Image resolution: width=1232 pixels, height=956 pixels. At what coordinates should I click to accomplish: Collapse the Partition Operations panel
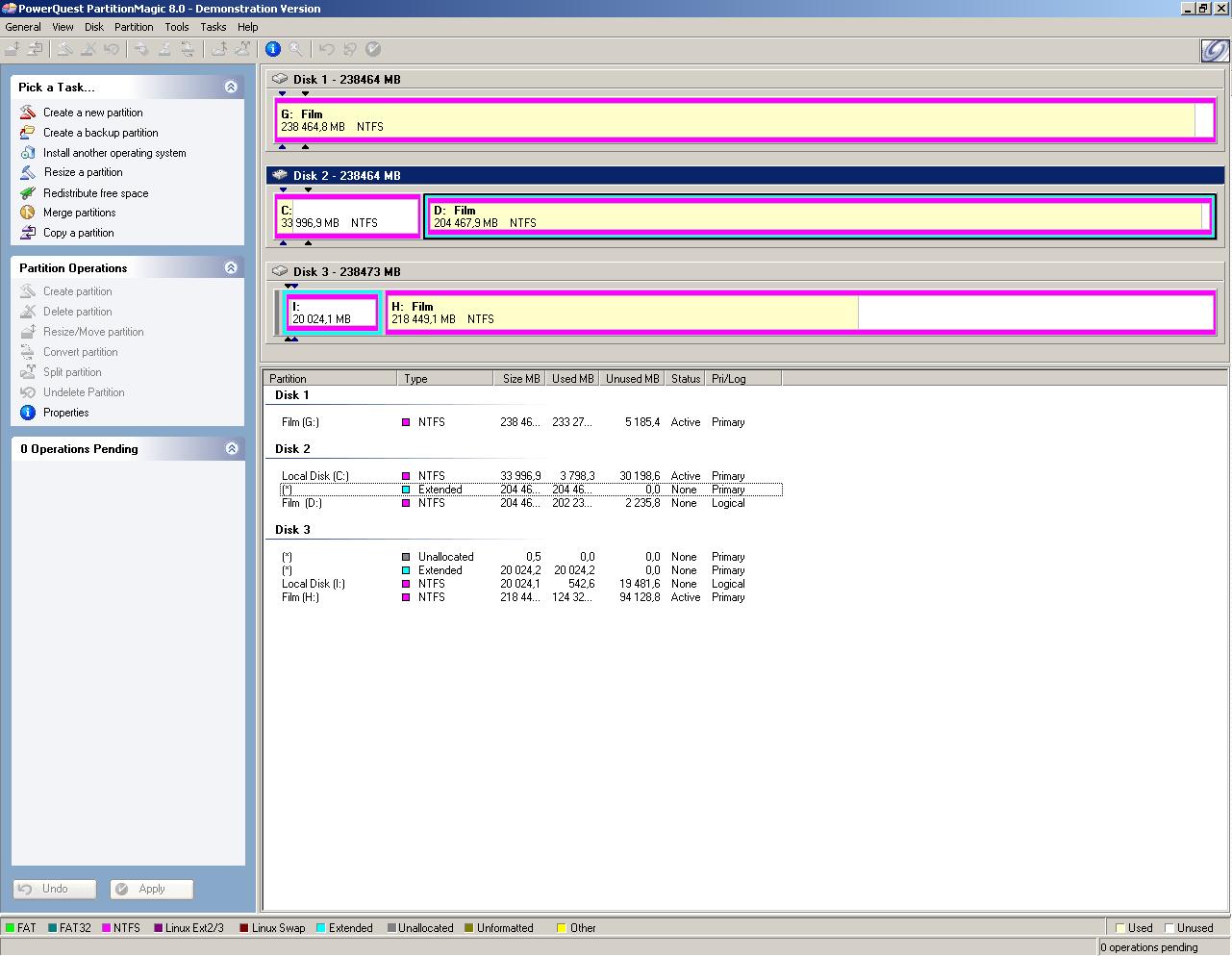click(x=231, y=267)
